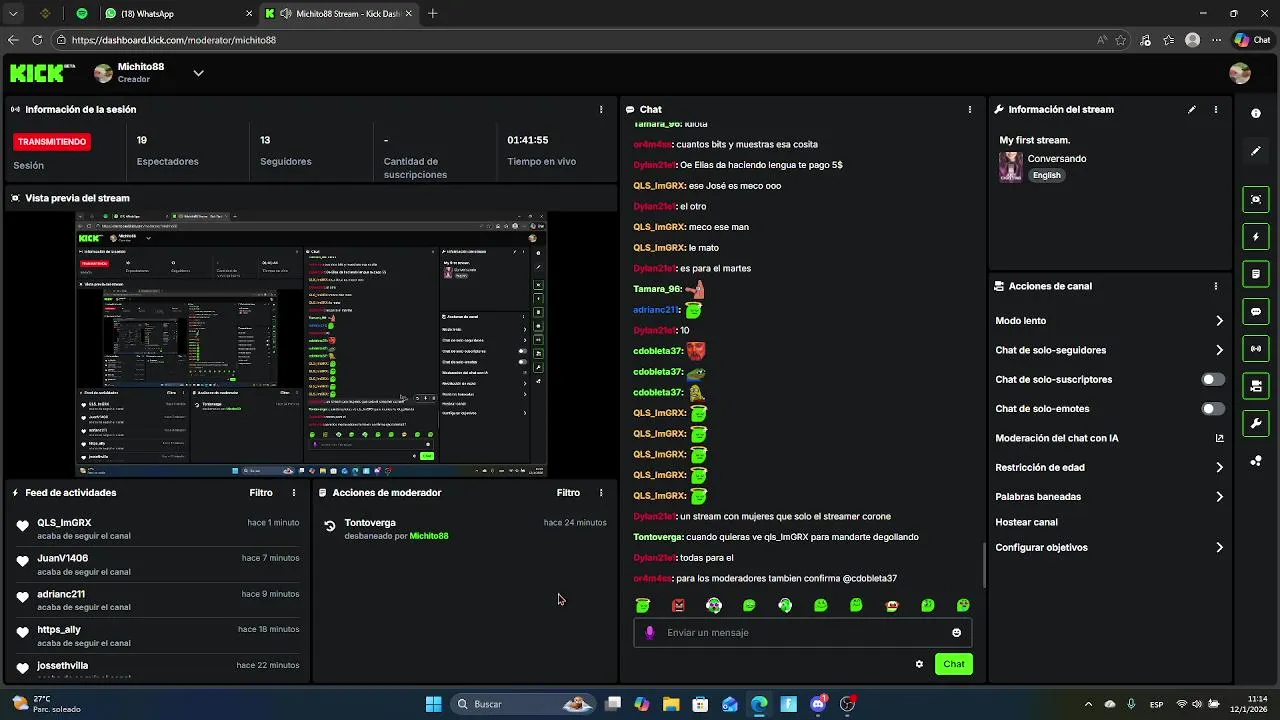Viewport: 1280px width, 720px height.
Task: Expand Palabras baneadas chevron
Action: 1219,496
